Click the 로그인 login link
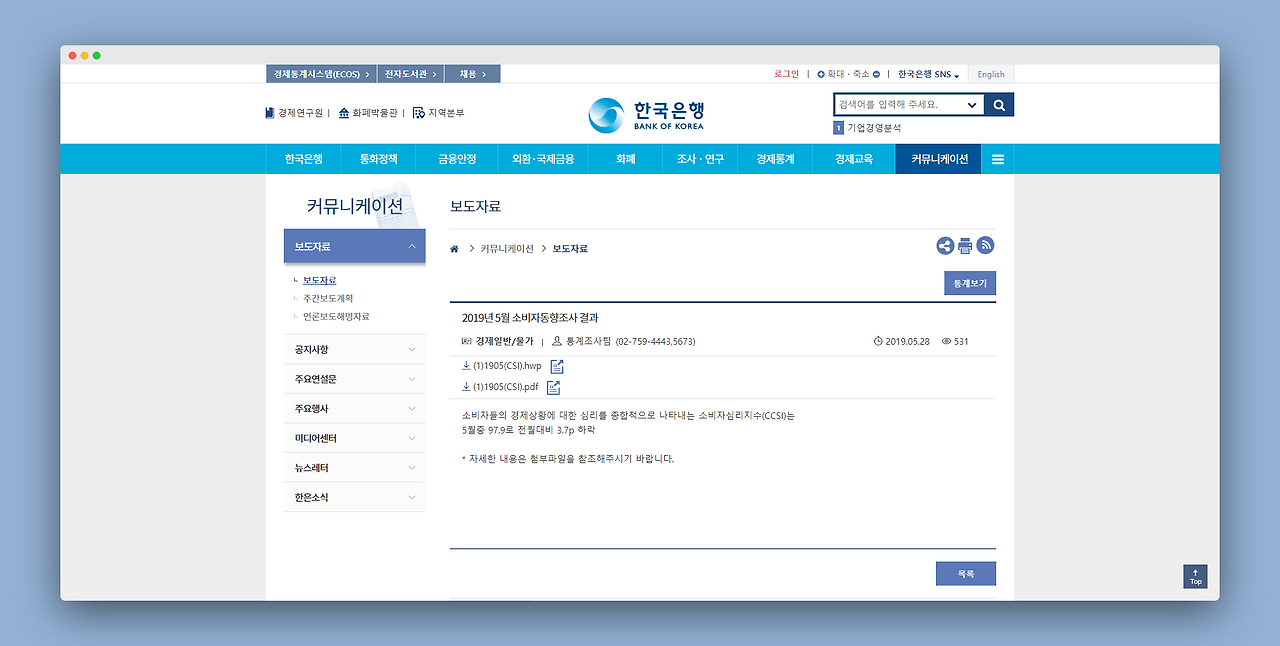The height and width of the screenshot is (646, 1280). pos(786,74)
